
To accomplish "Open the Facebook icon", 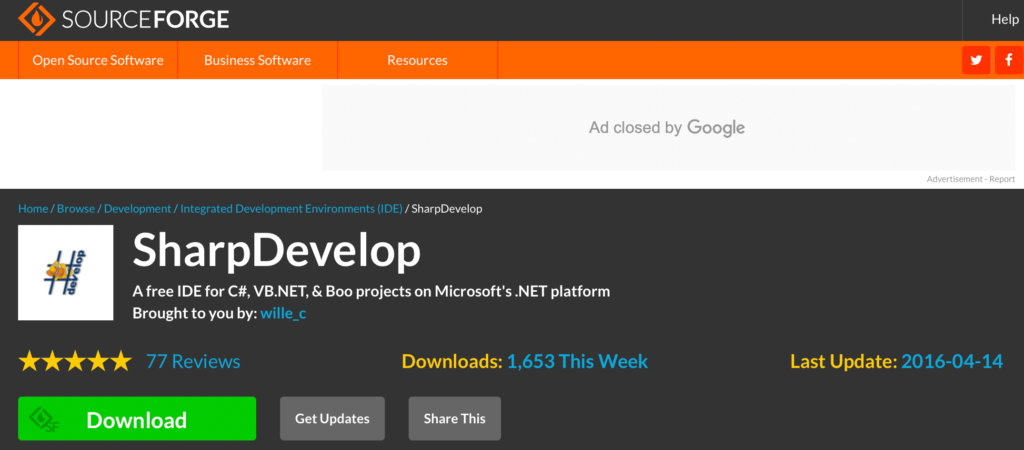I will [x=1009, y=61].
